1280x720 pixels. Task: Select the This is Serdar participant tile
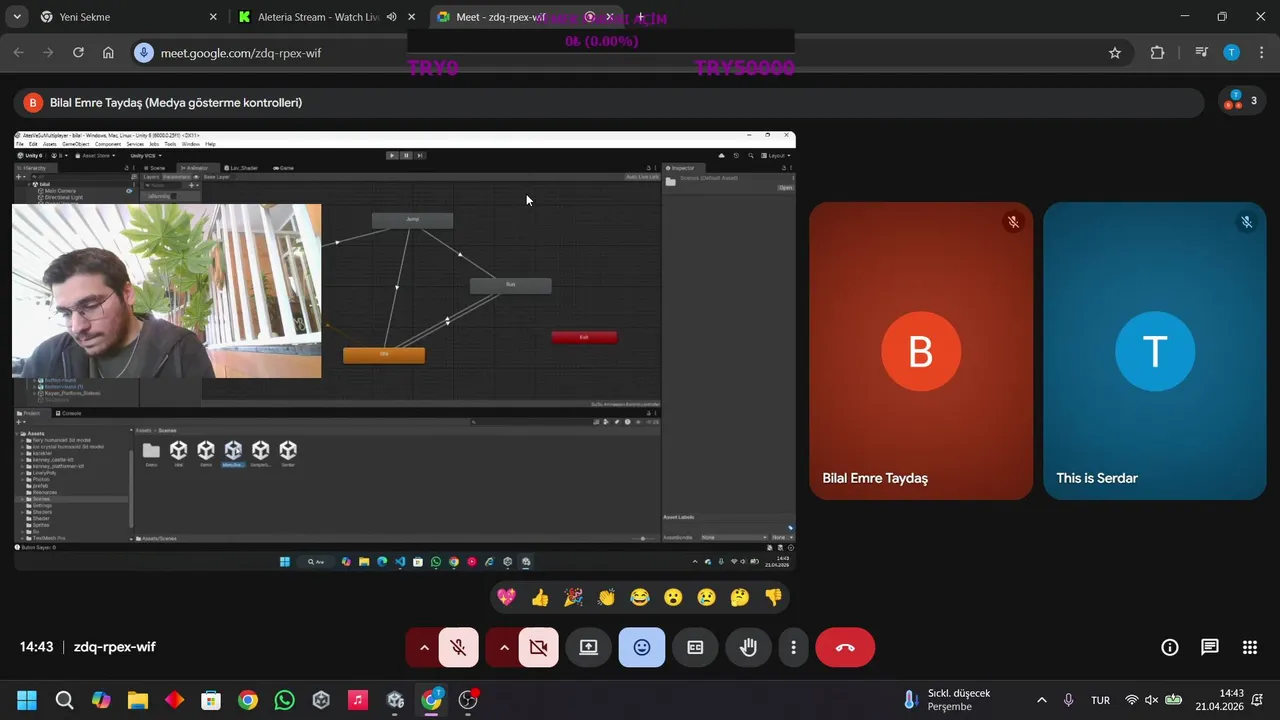coord(1155,351)
